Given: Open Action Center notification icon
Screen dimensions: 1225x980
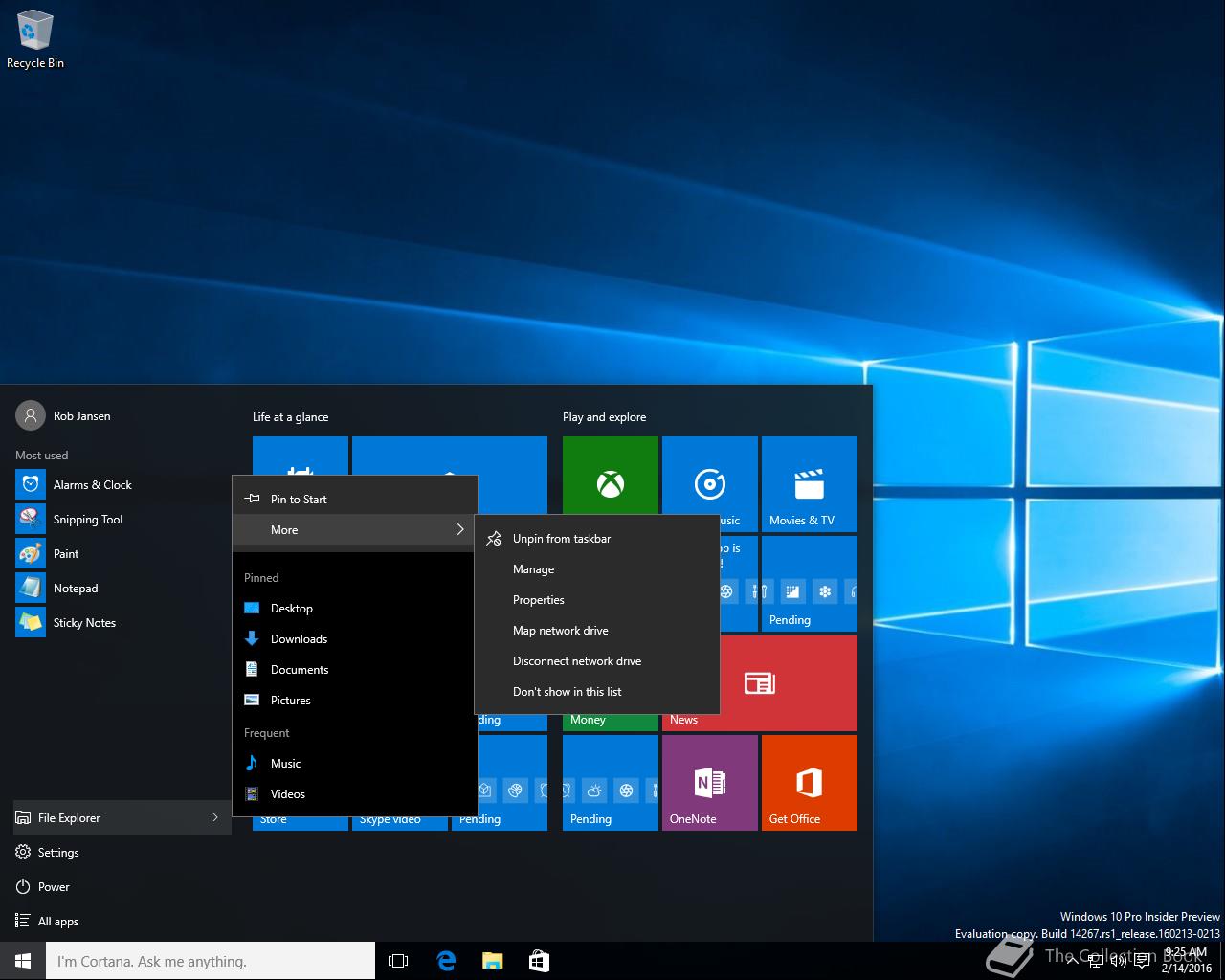Looking at the screenshot, I should coord(1142,961).
